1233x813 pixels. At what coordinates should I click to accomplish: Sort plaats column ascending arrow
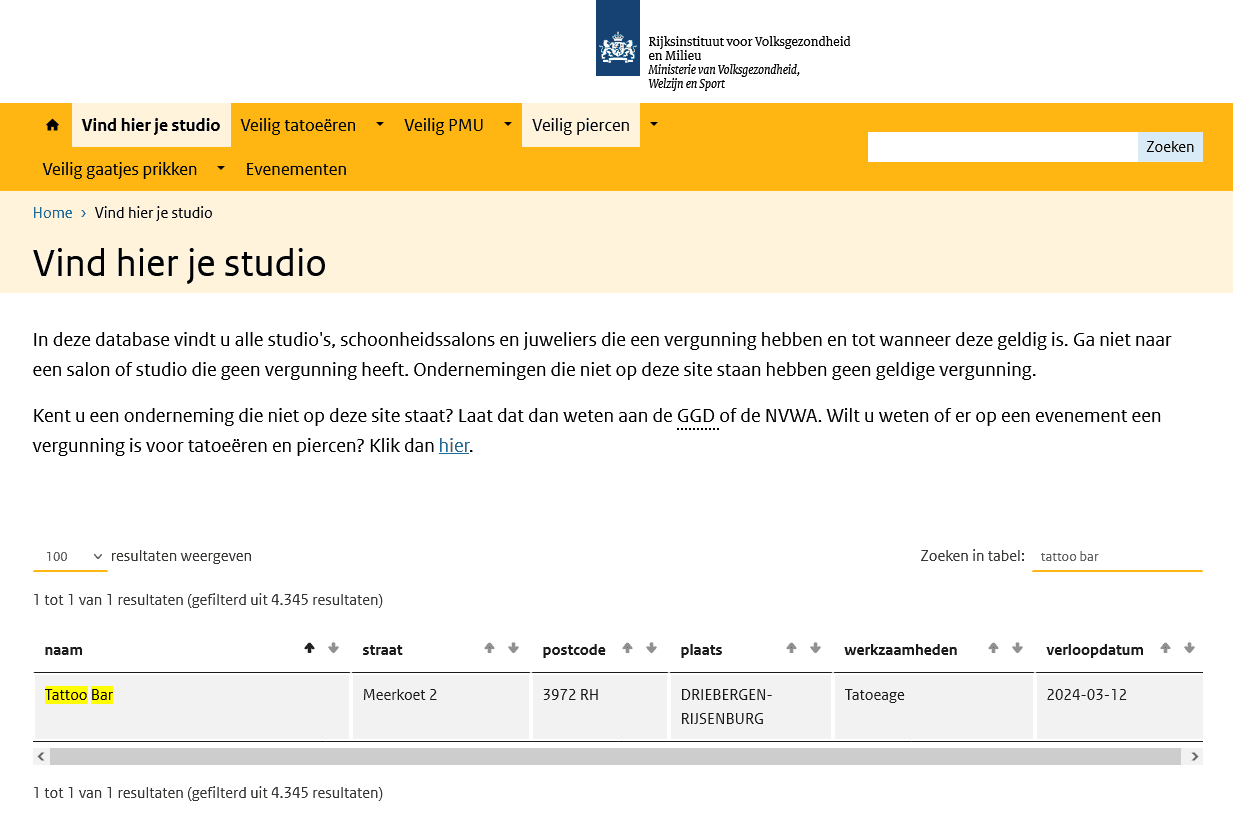(x=791, y=648)
